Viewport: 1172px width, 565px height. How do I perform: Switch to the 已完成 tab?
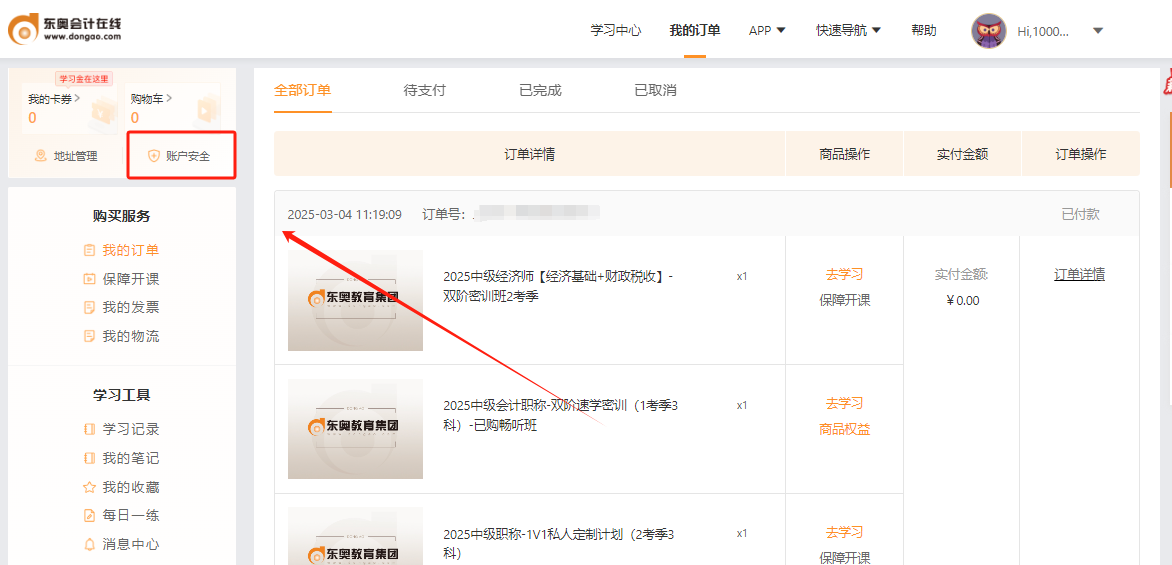[540, 90]
